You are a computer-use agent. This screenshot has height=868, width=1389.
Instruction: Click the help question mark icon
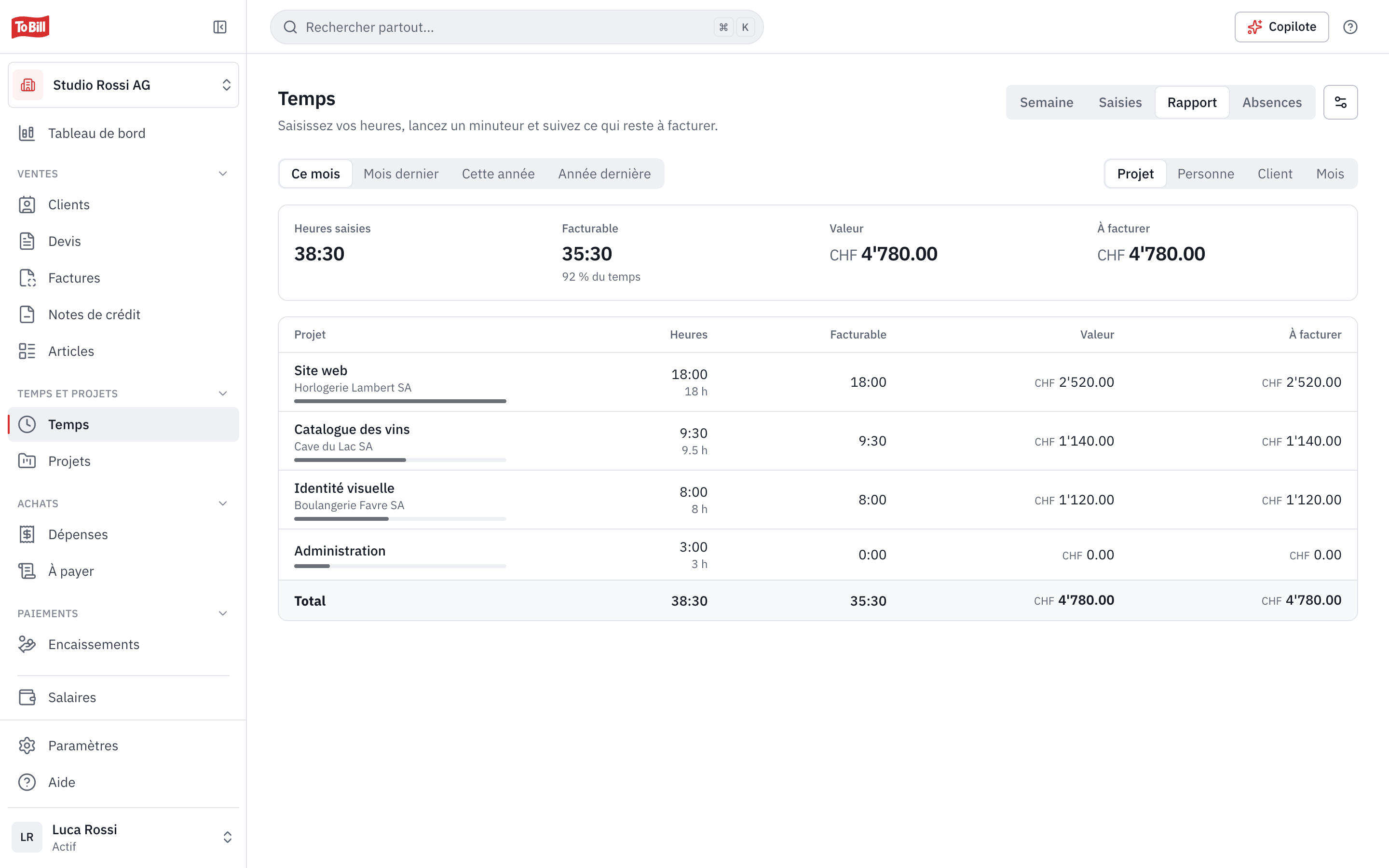click(1350, 27)
